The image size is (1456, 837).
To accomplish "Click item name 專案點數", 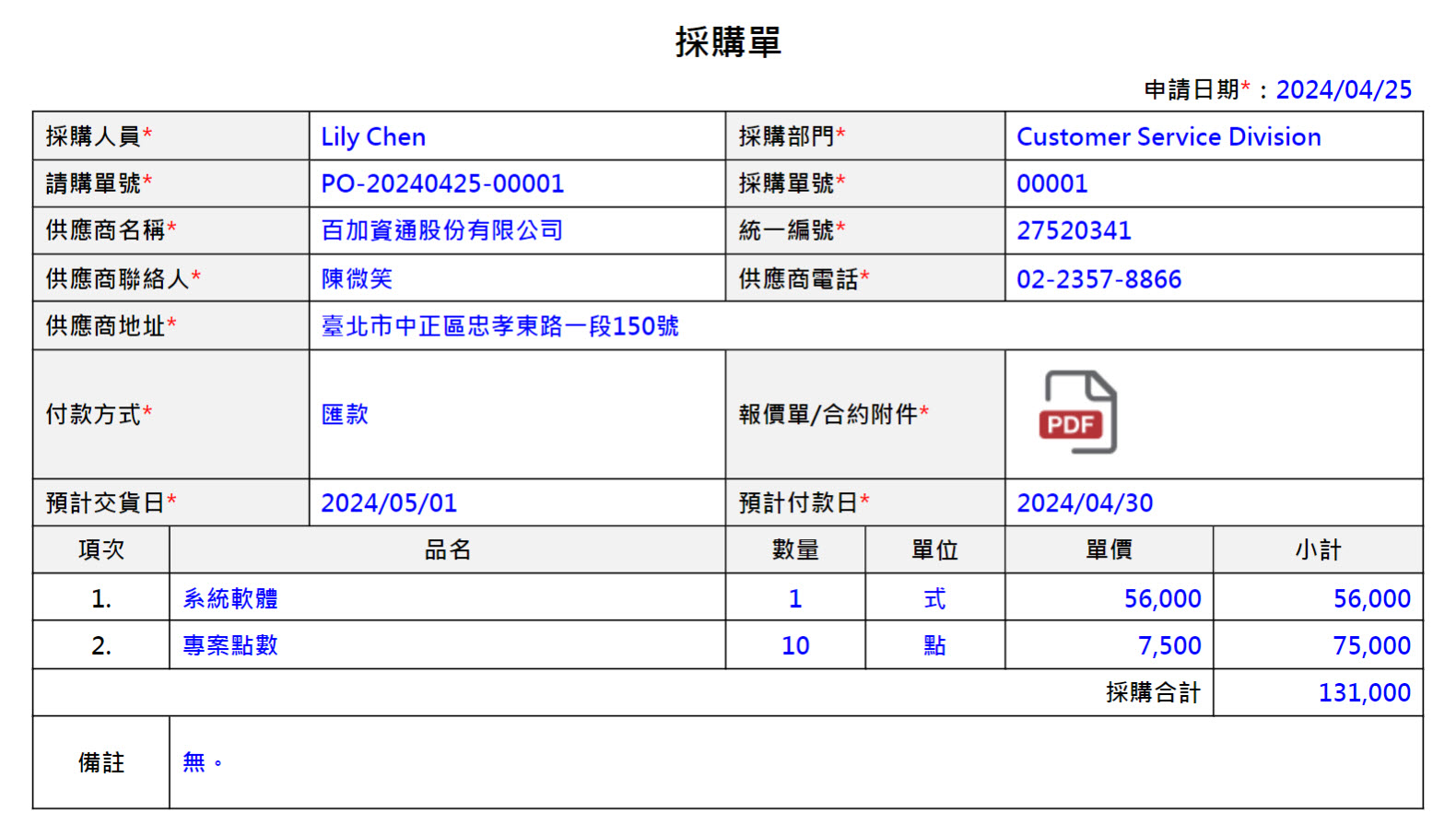I will pyautogui.click(x=230, y=646).
